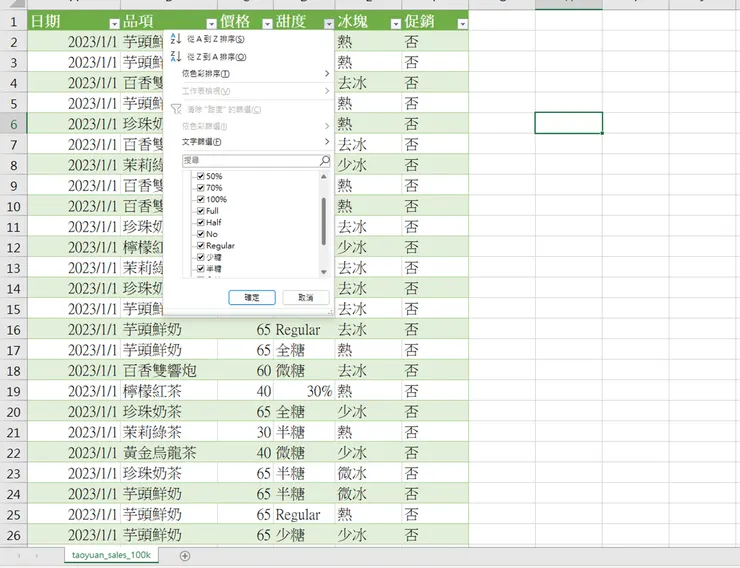Screen dimensions: 740x568
Task: Expand the sort by color submenu
Action: click(327, 74)
